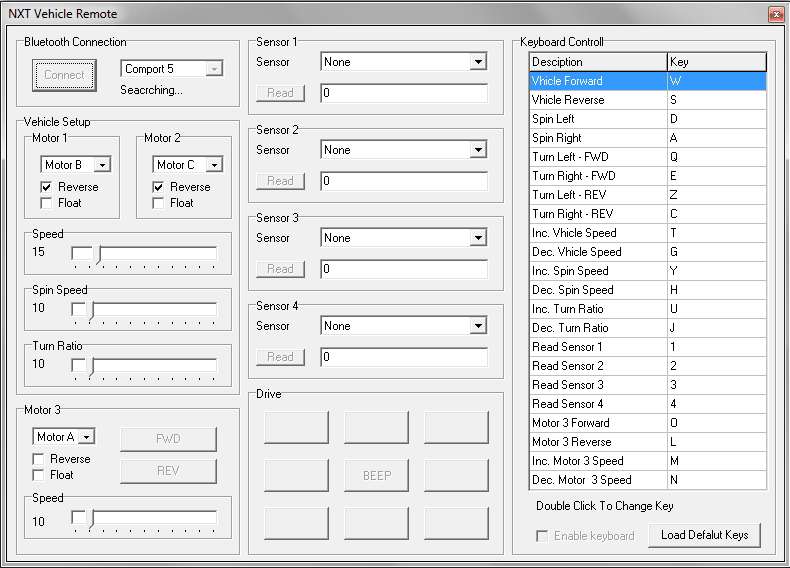Viewport: 790px width, 568px height.
Task: Enable Float for Motor 1
Action: [x=46, y=203]
